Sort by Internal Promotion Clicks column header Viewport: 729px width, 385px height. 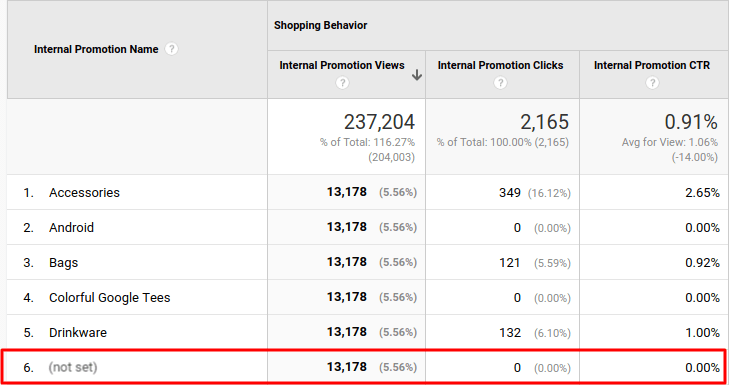pyautogui.click(x=500, y=66)
